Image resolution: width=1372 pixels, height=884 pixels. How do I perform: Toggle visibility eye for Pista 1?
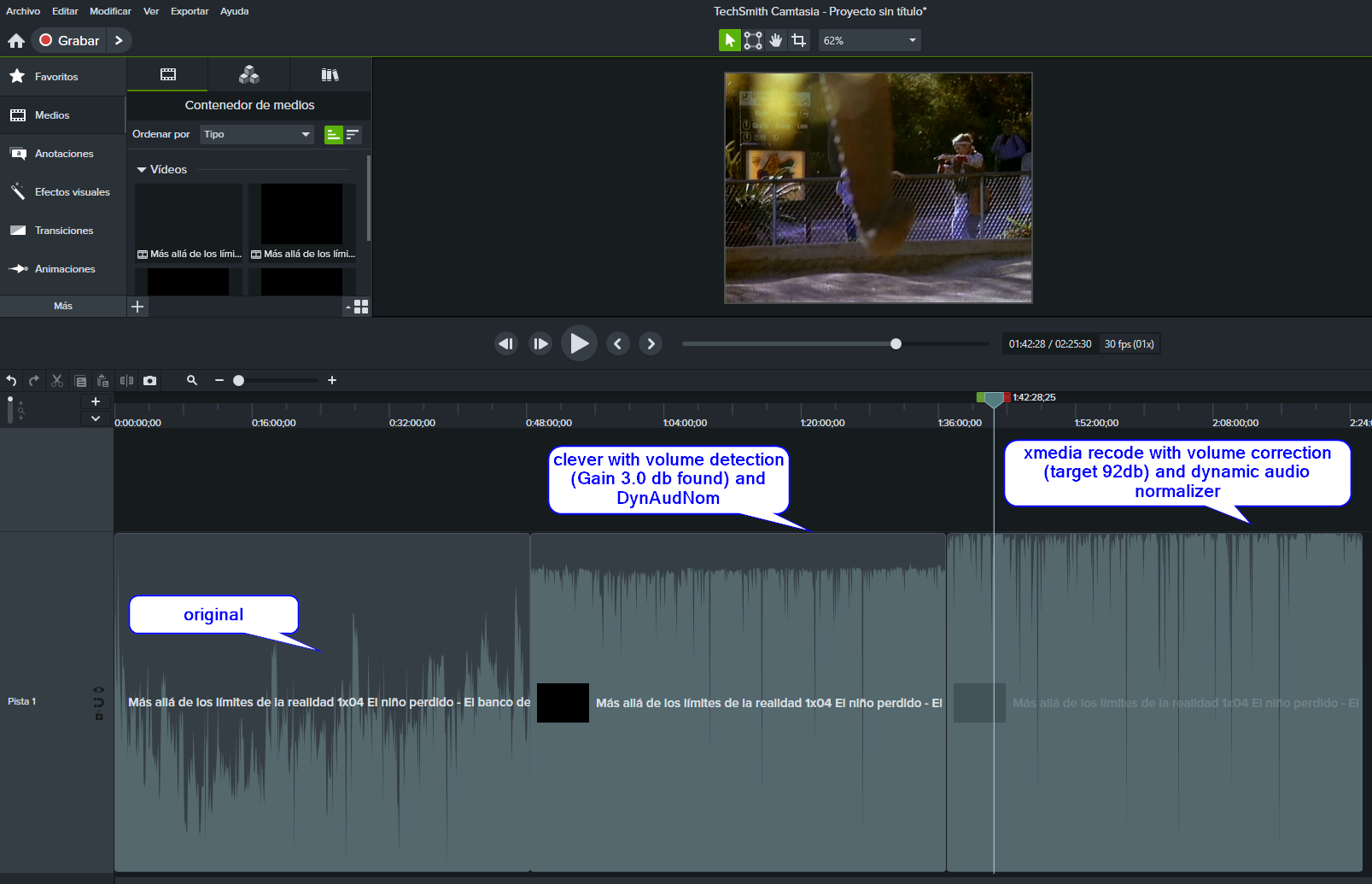99,689
